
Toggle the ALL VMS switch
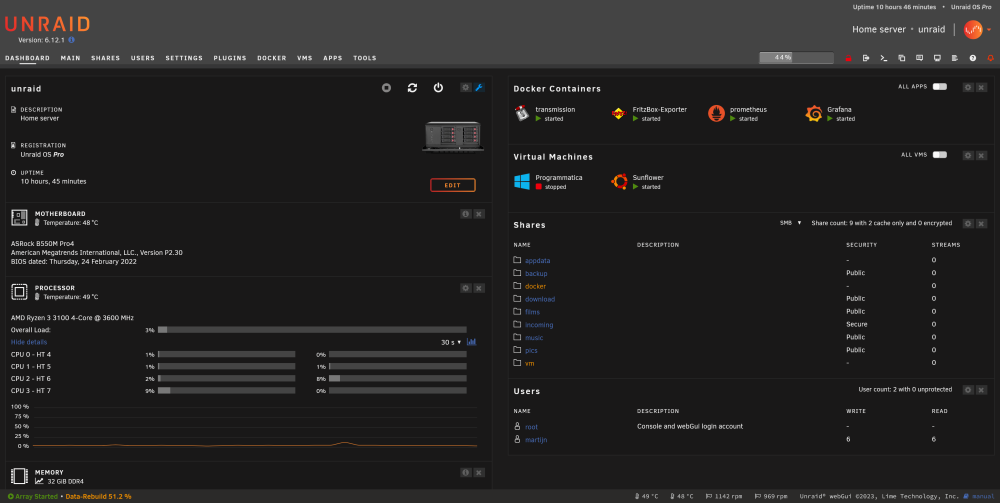(939, 155)
